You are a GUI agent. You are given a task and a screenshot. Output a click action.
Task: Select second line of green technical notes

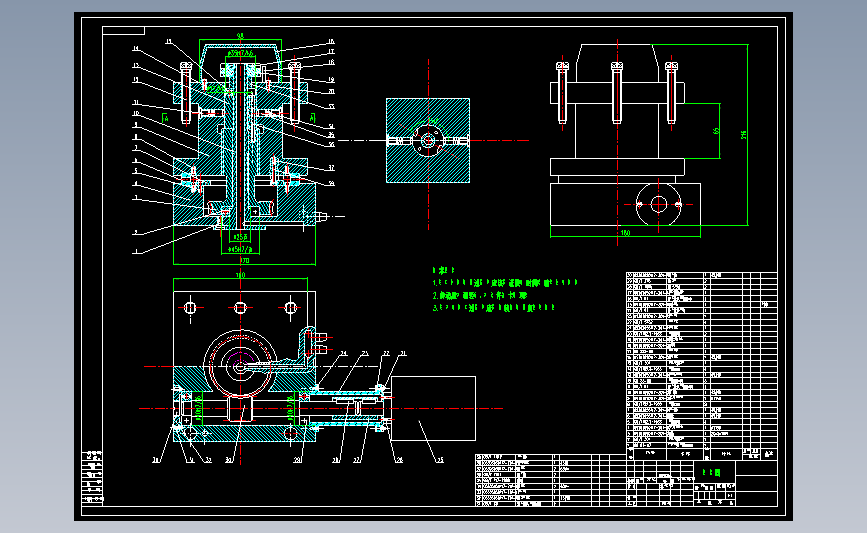[x=480, y=295]
